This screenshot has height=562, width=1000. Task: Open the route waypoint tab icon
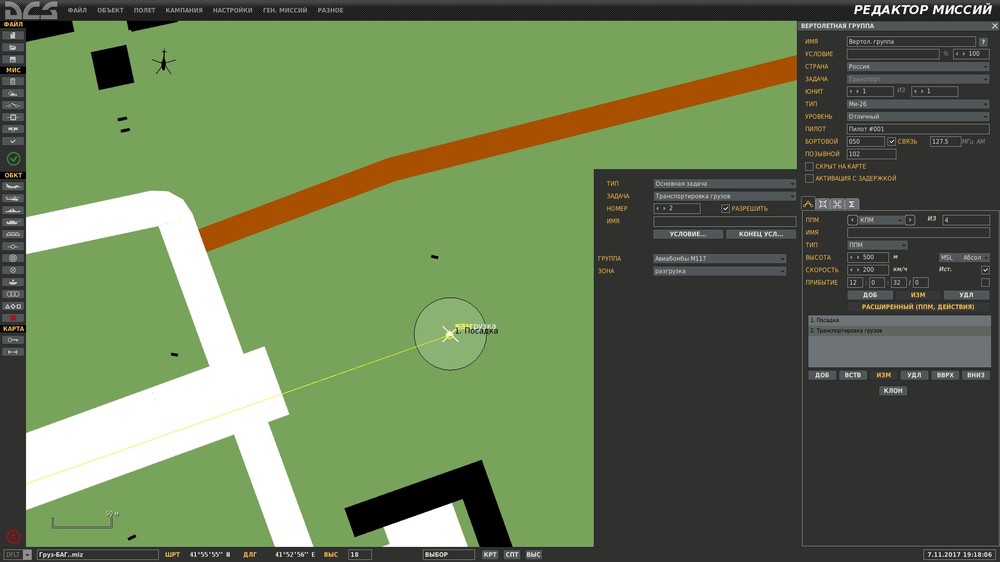pyautogui.click(x=808, y=203)
